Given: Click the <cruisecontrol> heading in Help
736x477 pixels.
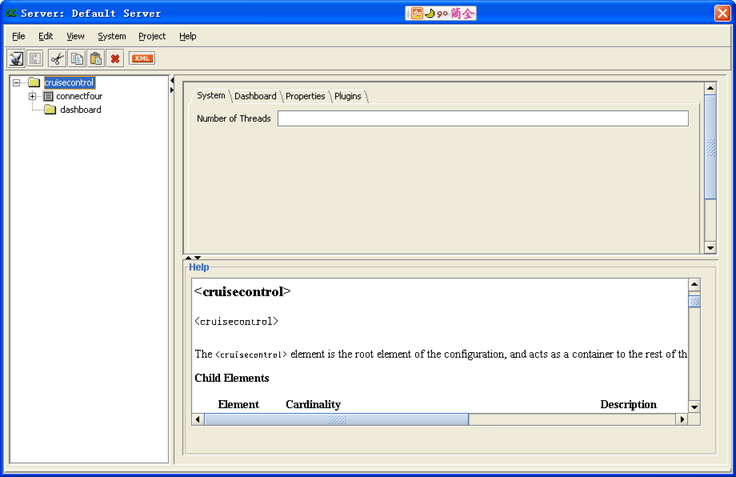Looking at the screenshot, I should click(242, 292).
